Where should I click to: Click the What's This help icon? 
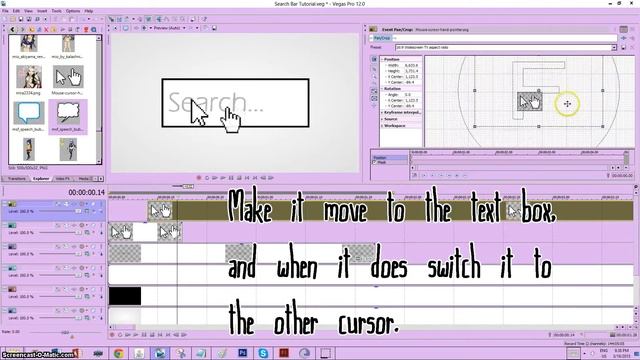click(x=204, y=19)
